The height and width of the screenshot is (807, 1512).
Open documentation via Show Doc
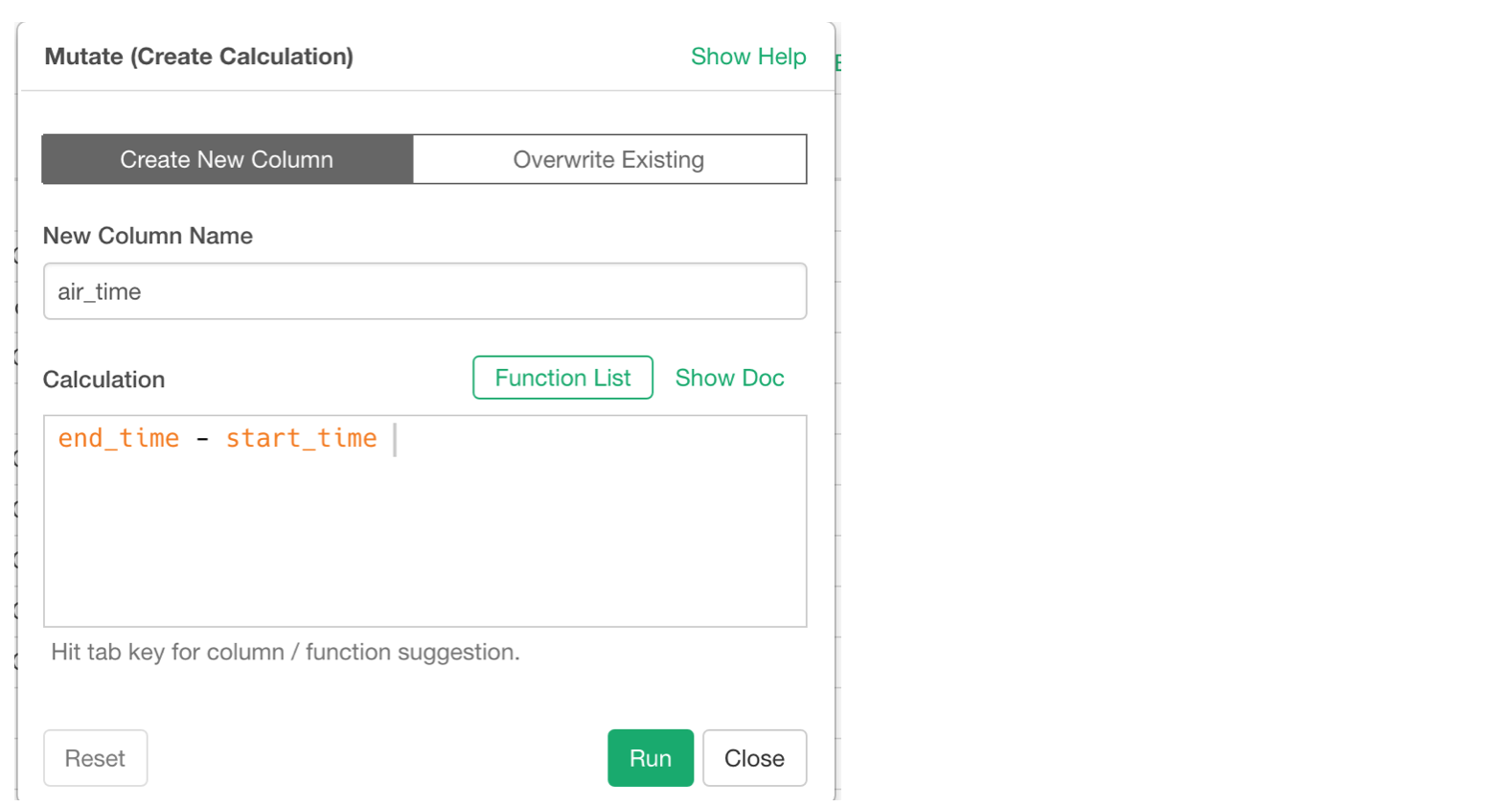729,377
